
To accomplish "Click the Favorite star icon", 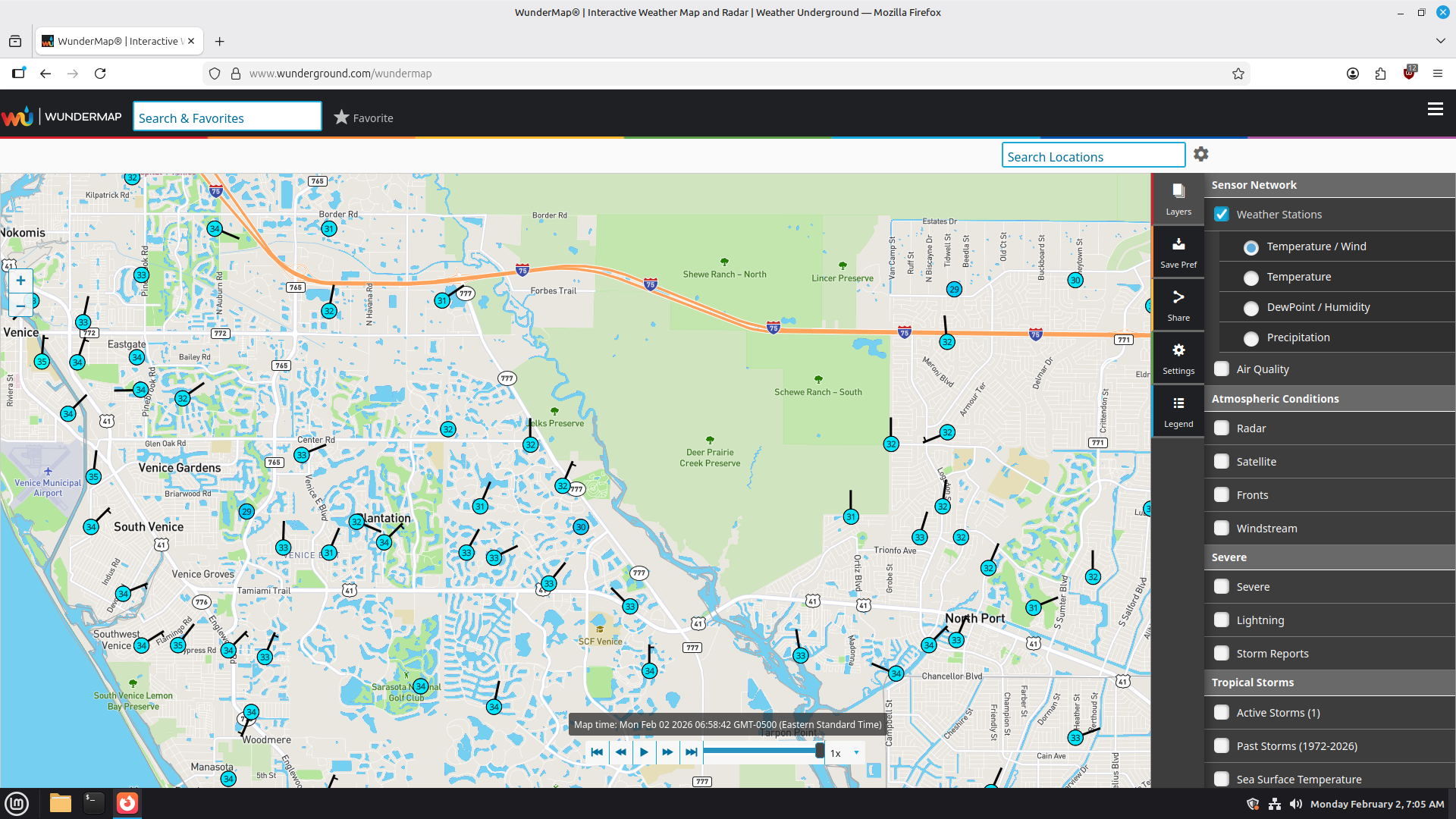I will (x=341, y=118).
